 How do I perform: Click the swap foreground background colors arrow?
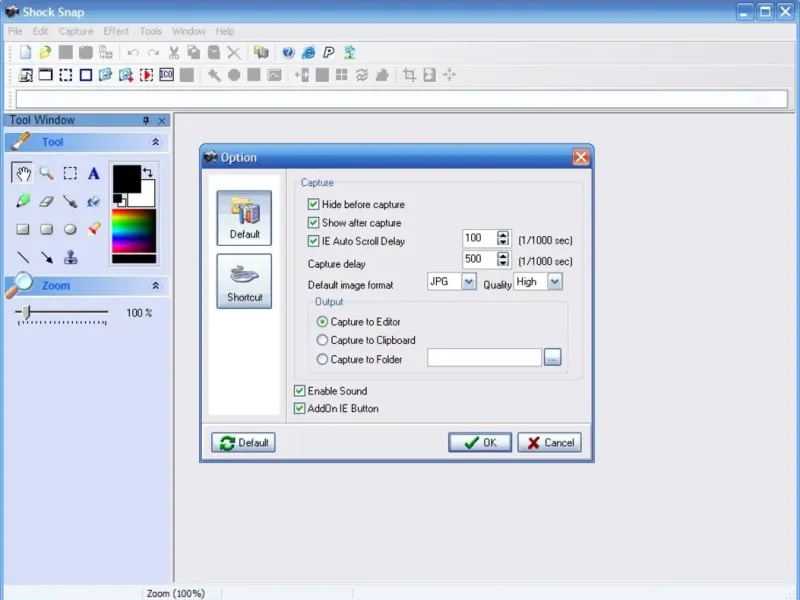148,172
